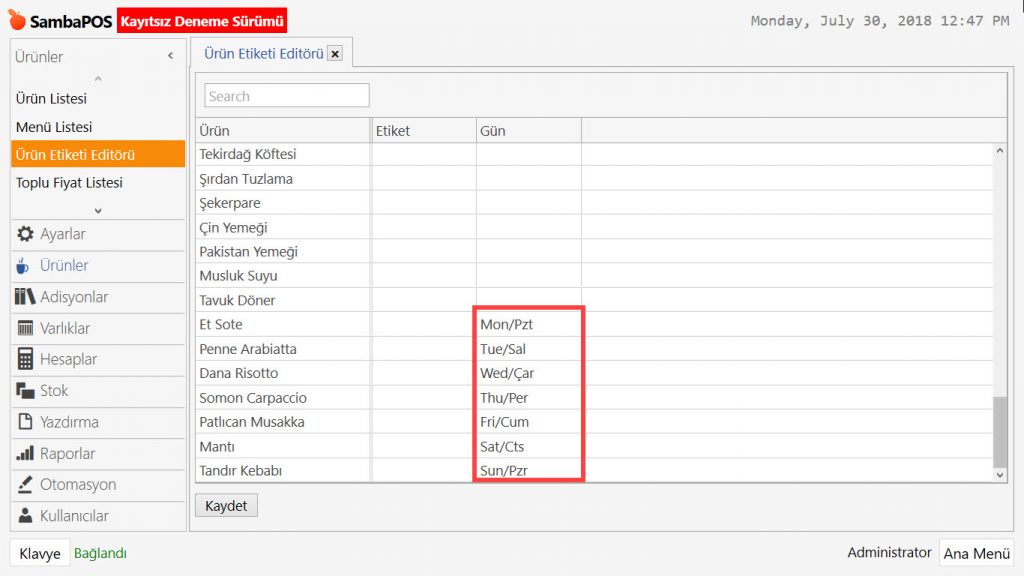Open Adisyonlar via its books icon
Screen dimensions: 1024x576
pos(25,297)
